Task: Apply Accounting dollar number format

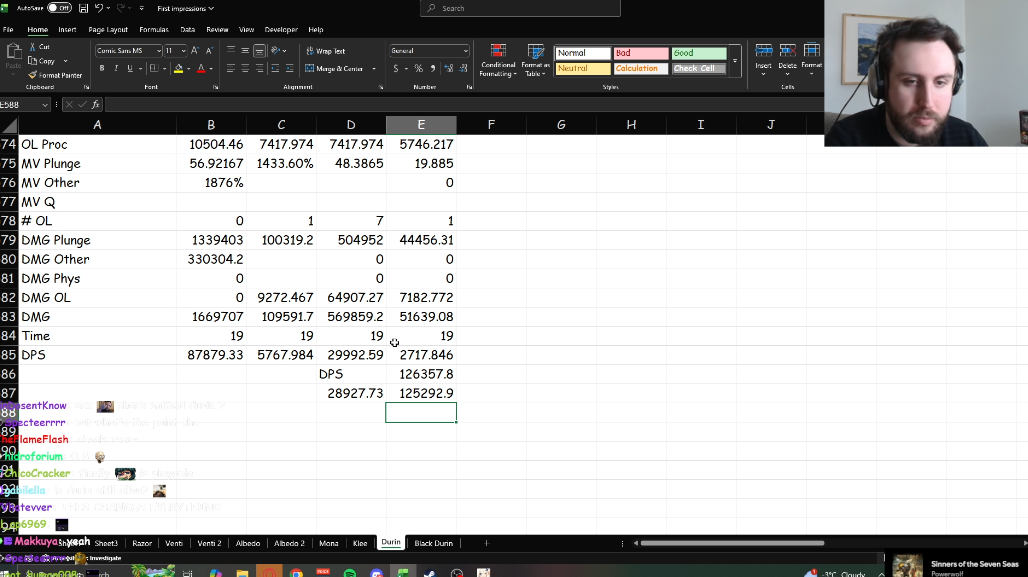Action: point(395,68)
